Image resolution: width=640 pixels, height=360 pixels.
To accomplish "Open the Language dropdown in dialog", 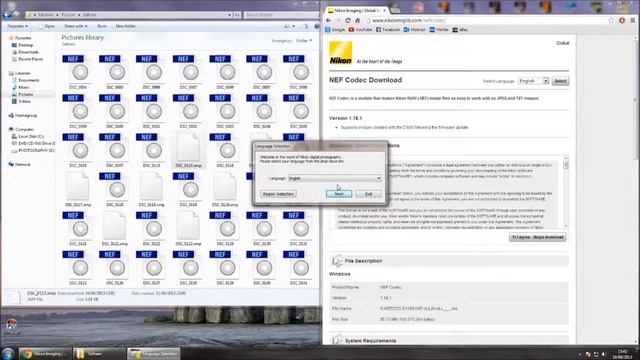I will [x=335, y=178].
